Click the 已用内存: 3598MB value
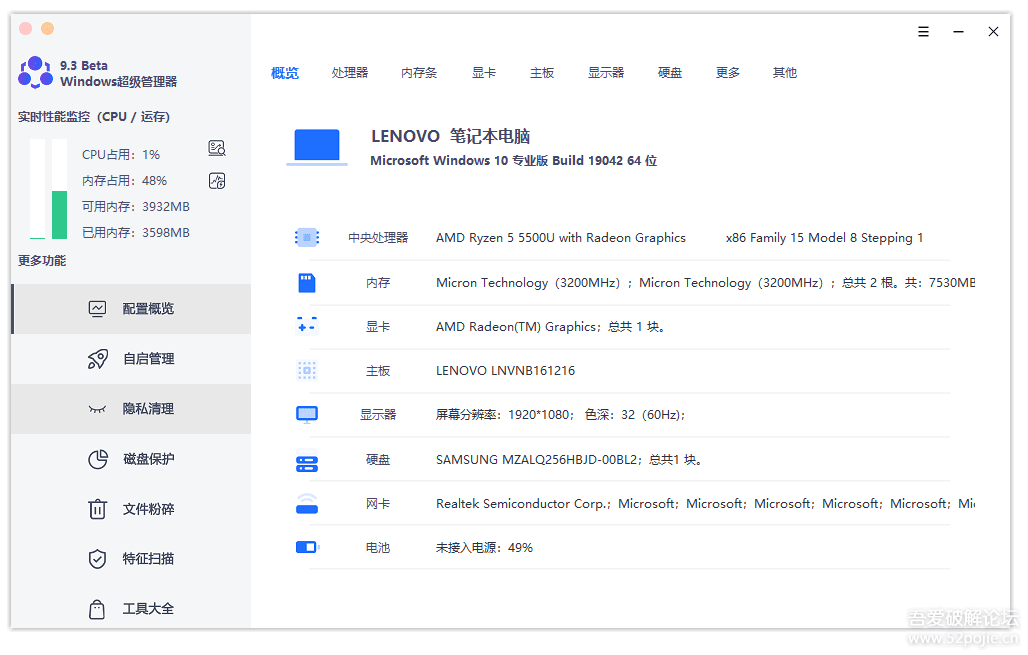 [136, 233]
